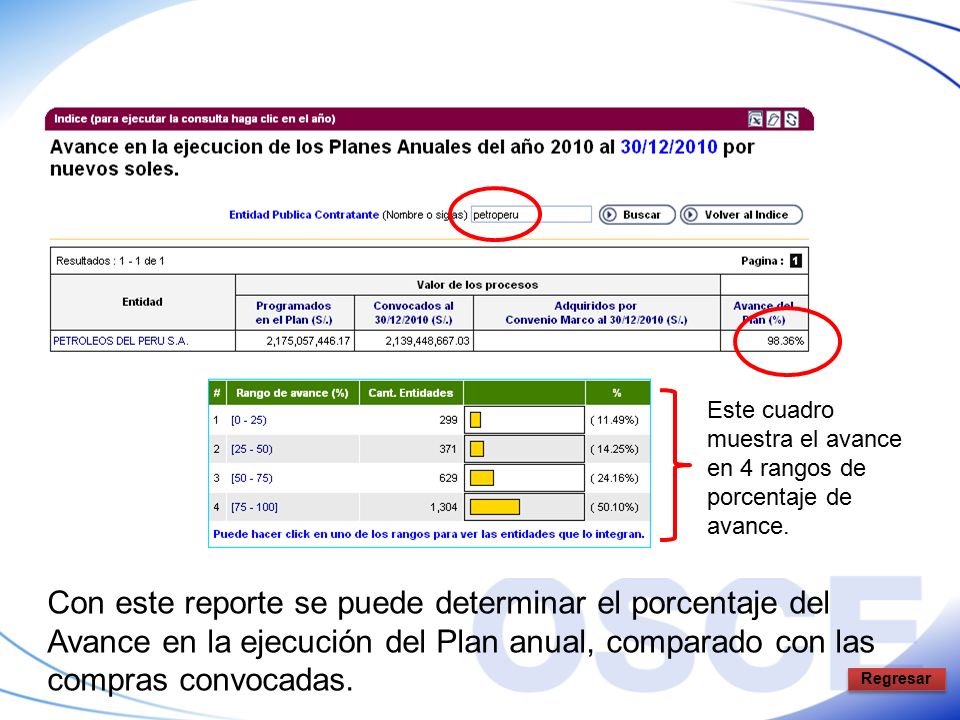Sort by Avance del Plan (%) column
This screenshot has width=960, height=720.
pos(763,313)
